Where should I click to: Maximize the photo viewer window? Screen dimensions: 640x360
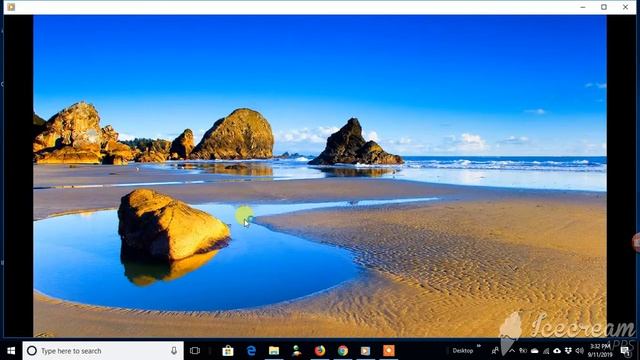point(604,7)
